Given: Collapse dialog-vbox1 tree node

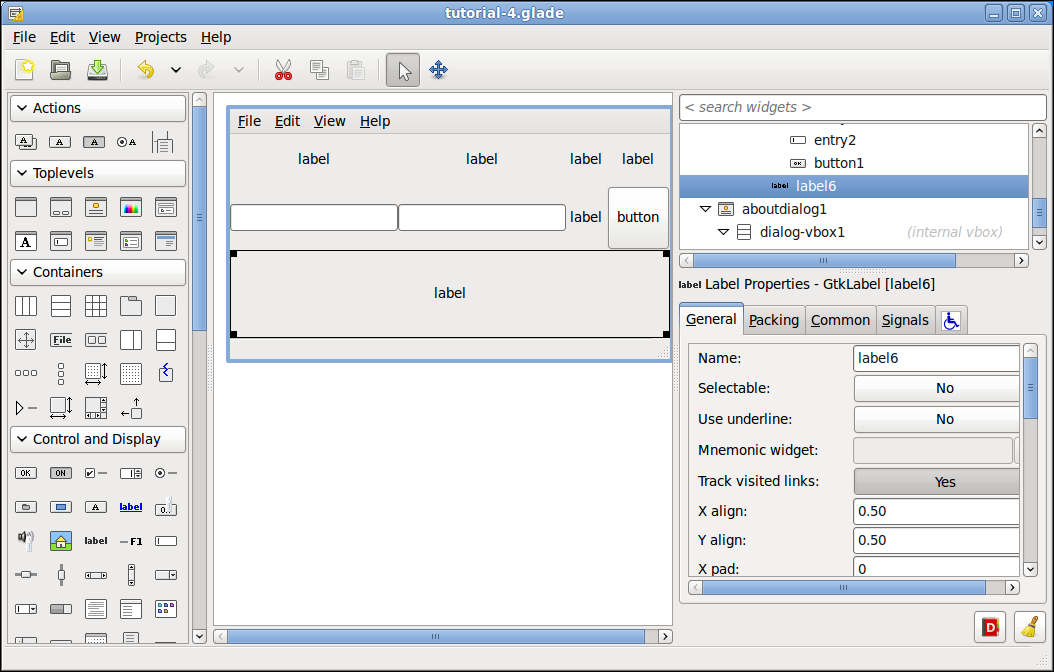Looking at the screenshot, I should [723, 232].
